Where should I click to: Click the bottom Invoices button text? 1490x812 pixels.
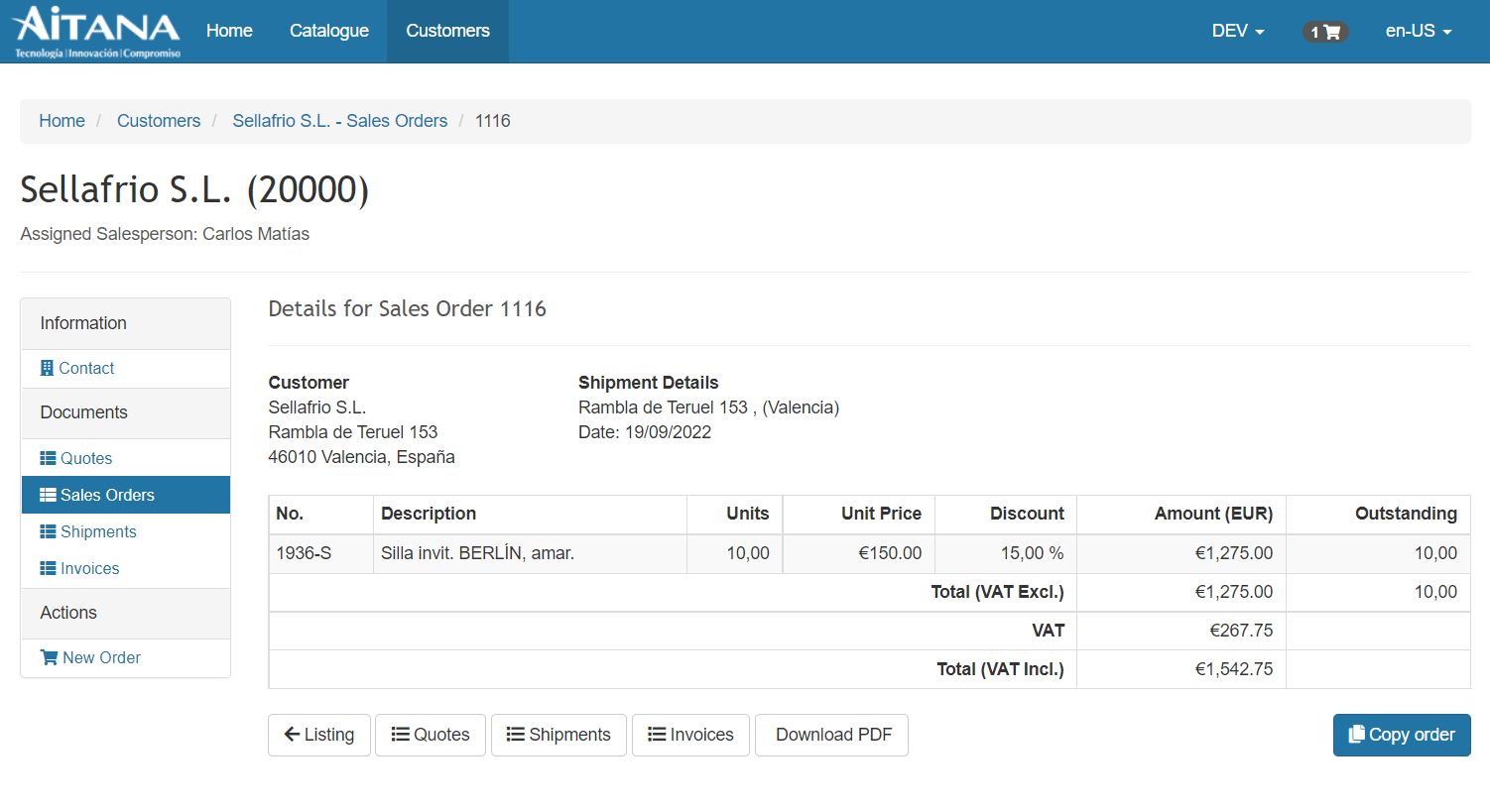click(701, 735)
